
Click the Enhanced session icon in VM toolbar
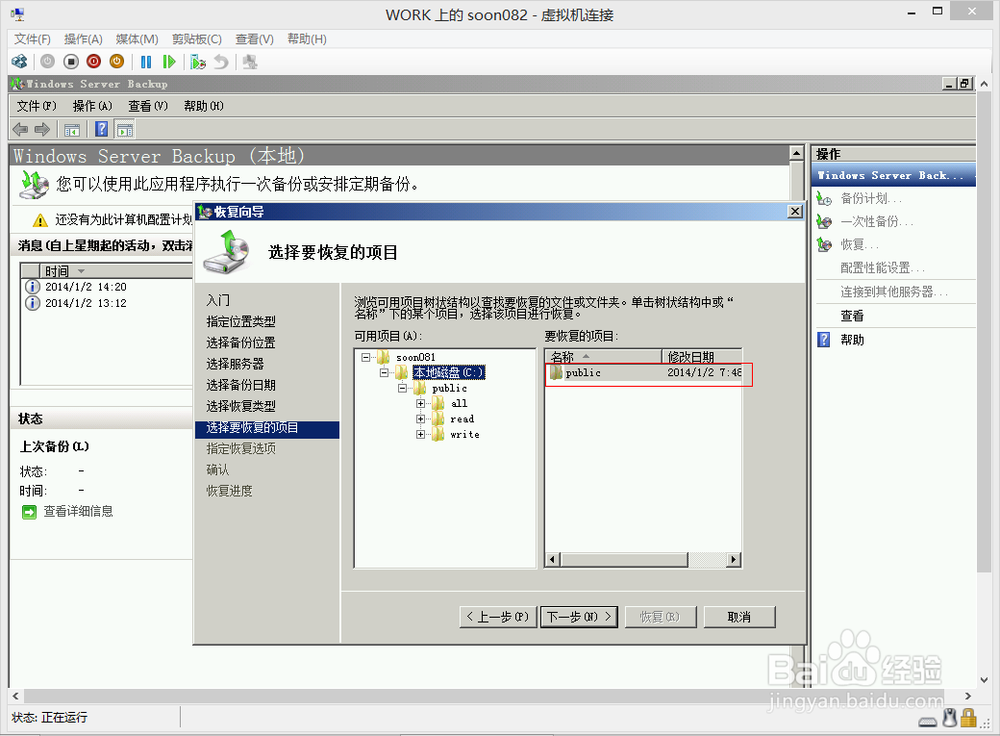coord(250,62)
